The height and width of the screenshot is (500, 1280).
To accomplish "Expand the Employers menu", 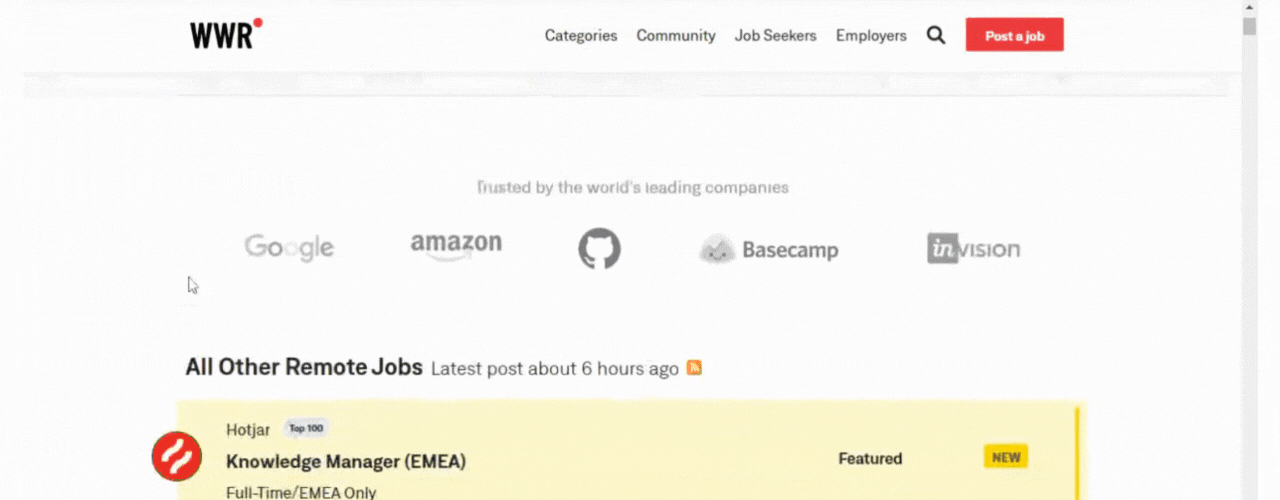I will pyautogui.click(x=871, y=35).
